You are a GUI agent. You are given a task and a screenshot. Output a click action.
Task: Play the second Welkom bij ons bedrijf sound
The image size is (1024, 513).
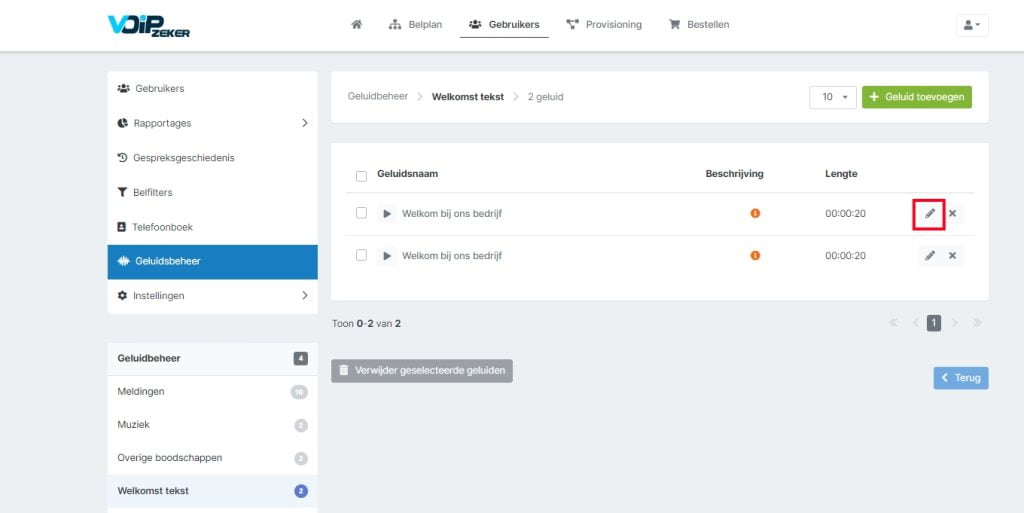[x=387, y=256]
